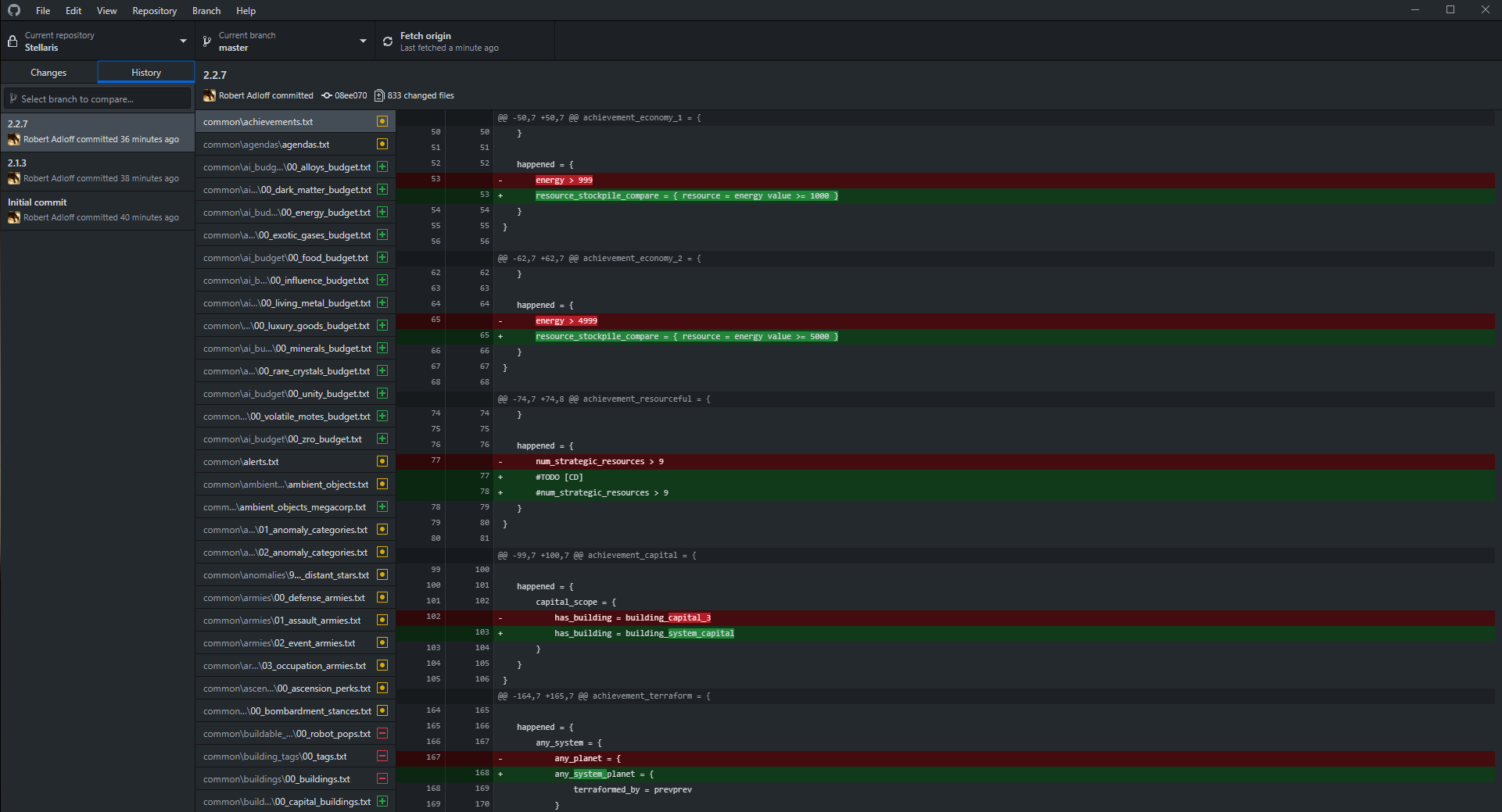Click the 833 changed files icon

click(379, 95)
